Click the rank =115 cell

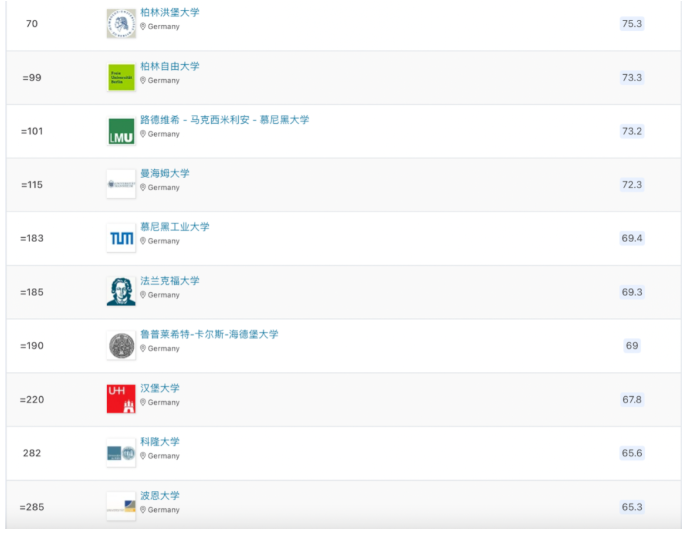(32, 185)
